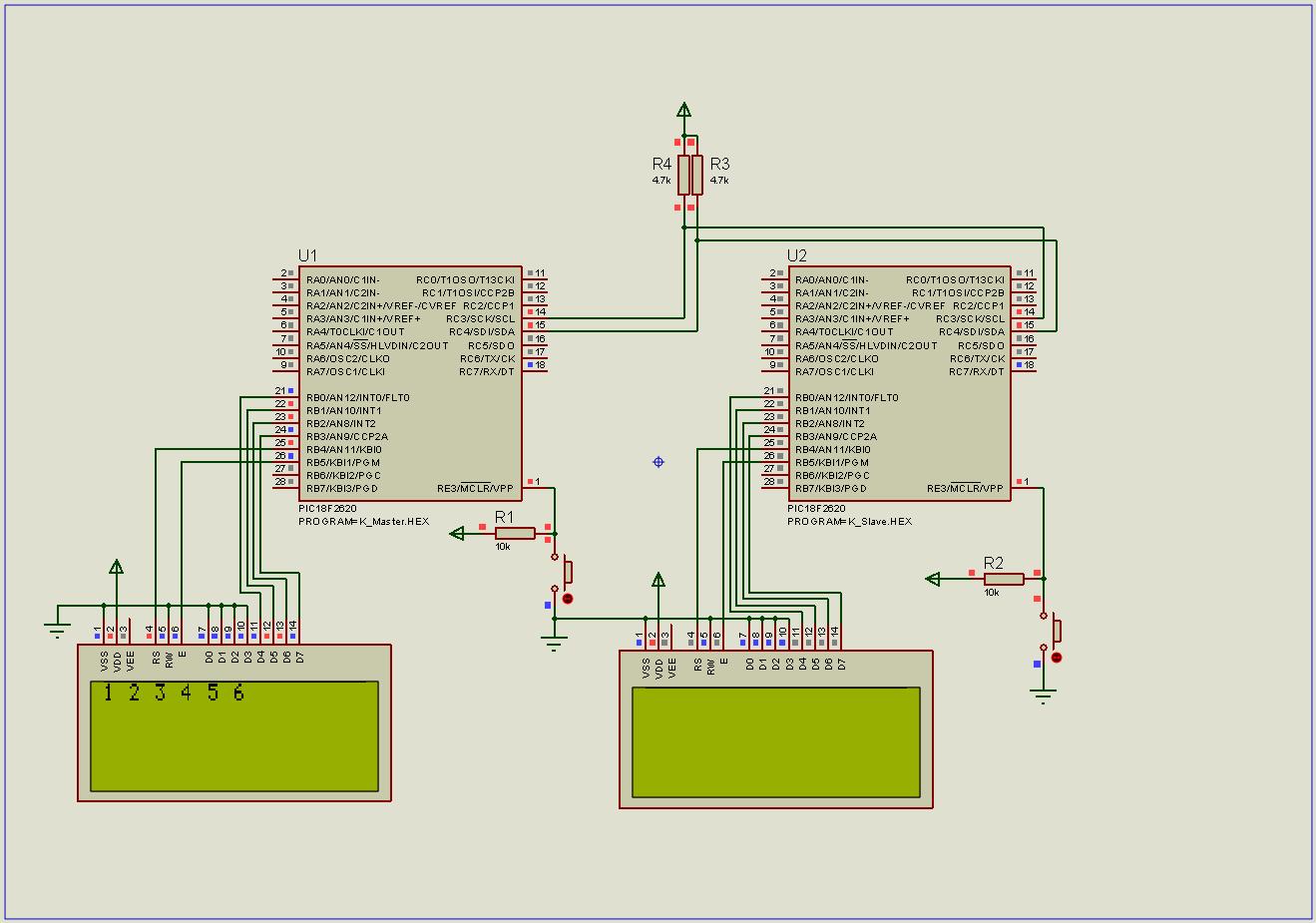Select pull-up resistor R4
The height and width of the screenshot is (923, 1316).
(683, 175)
